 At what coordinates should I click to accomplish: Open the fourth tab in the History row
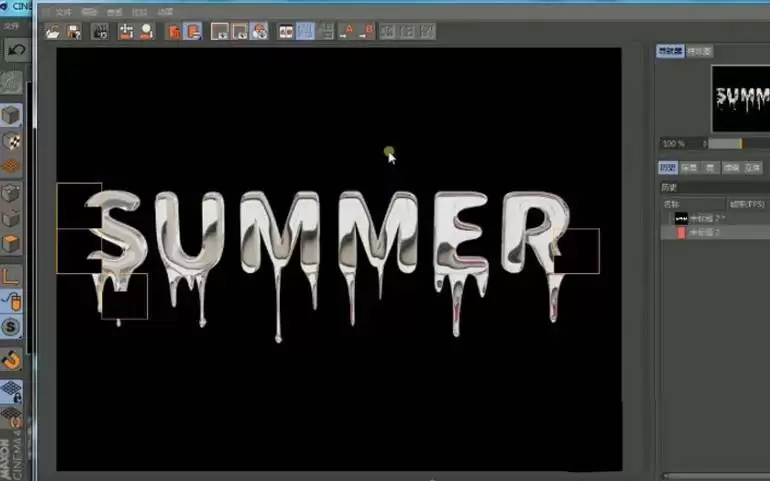click(x=731, y=168)
